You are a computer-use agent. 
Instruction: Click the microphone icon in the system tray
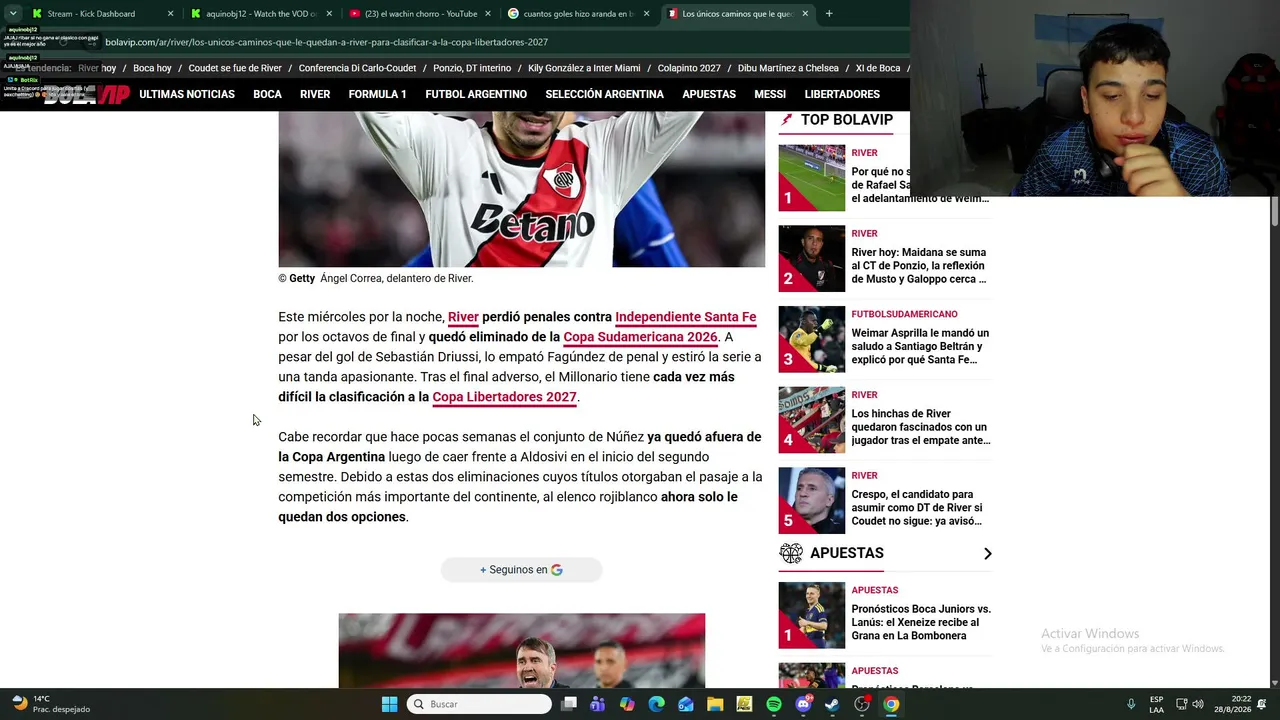tap(1131, 704)
